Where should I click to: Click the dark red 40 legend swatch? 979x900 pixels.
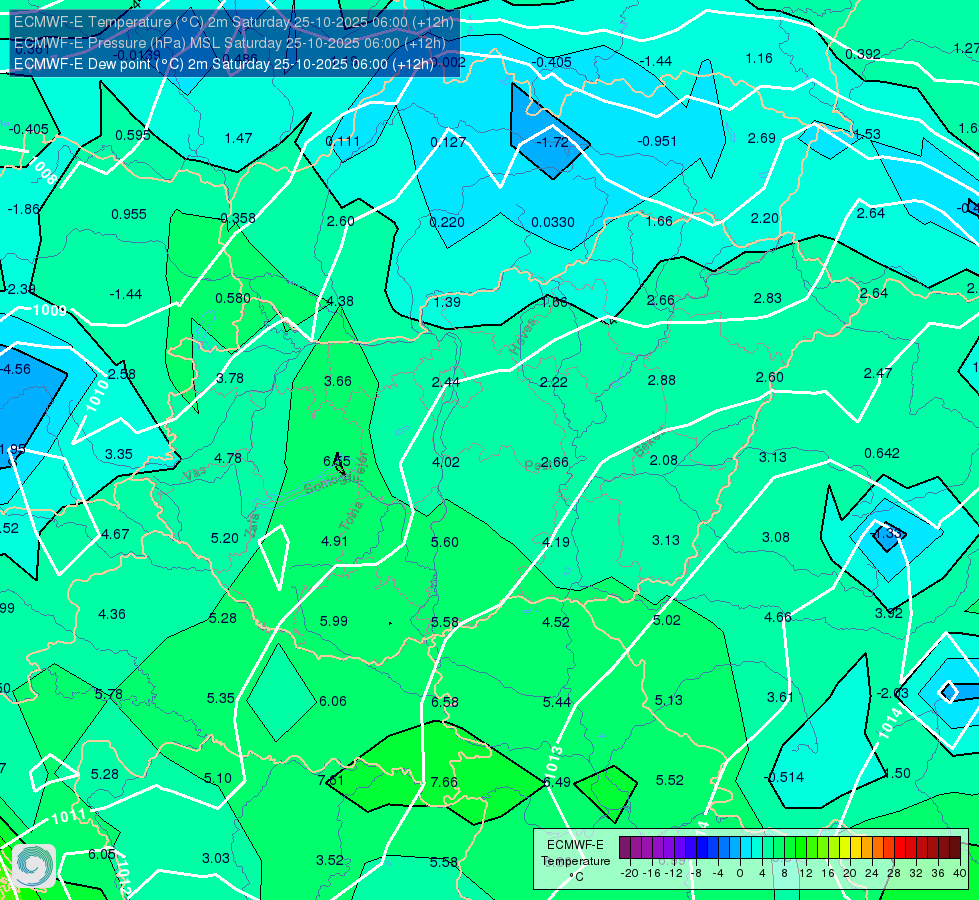[955, 848]
